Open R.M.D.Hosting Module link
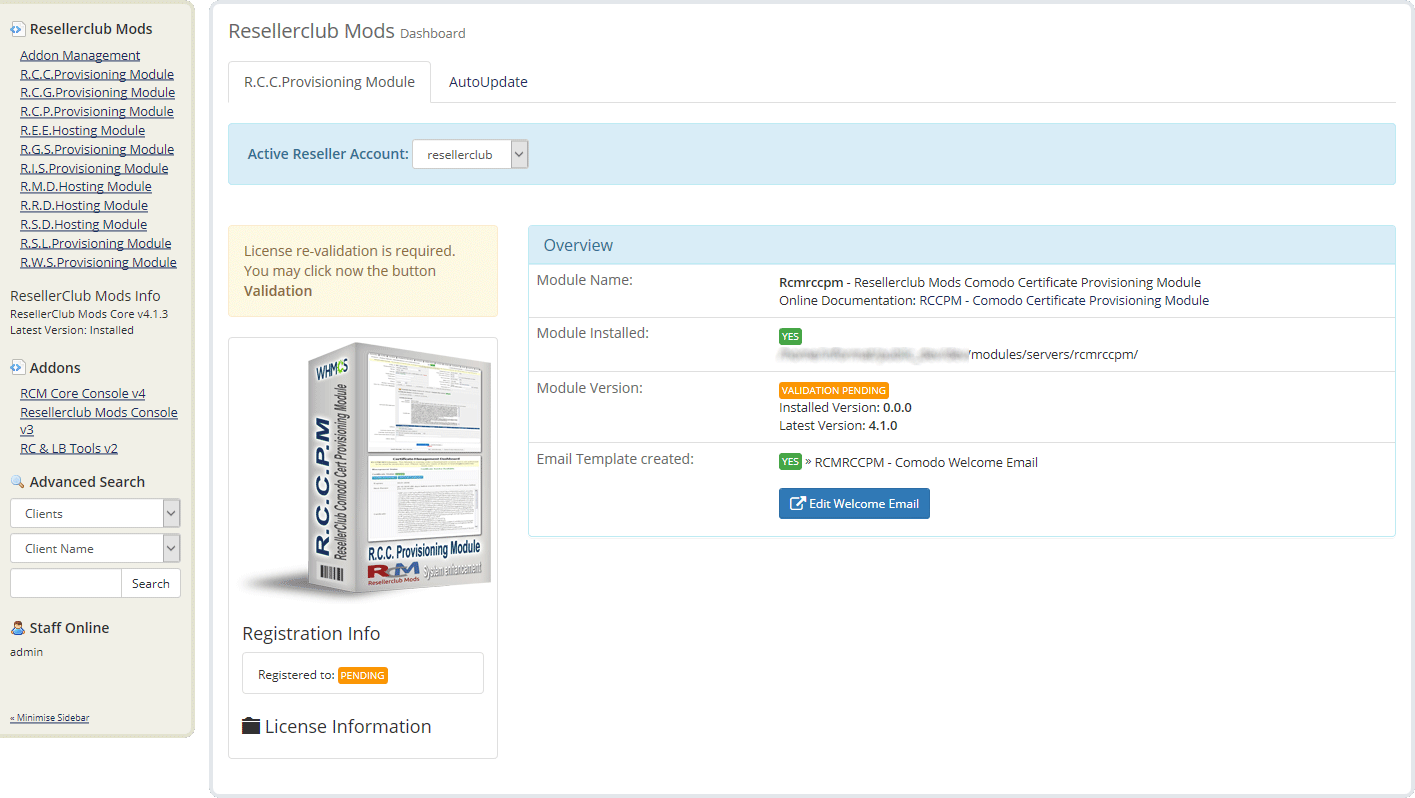 coord(86,186)
